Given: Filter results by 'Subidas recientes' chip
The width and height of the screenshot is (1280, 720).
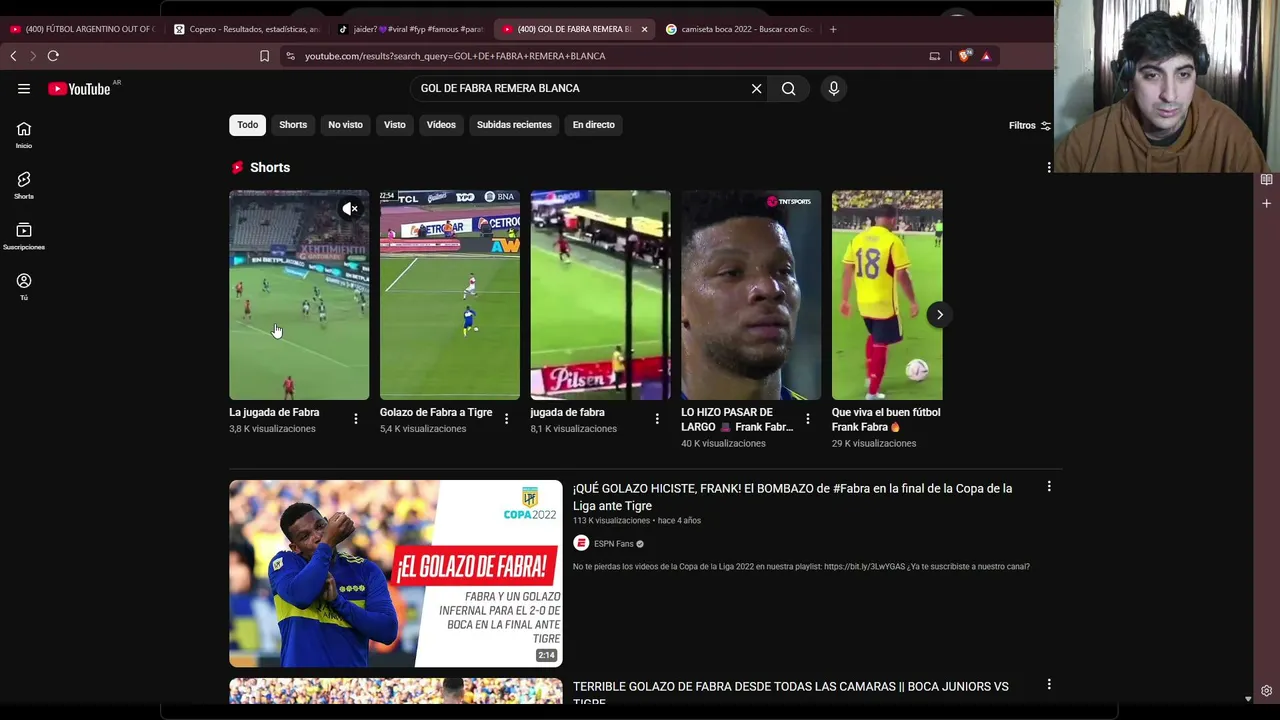Looking at the screenshot, I should (x=514, y=125).
